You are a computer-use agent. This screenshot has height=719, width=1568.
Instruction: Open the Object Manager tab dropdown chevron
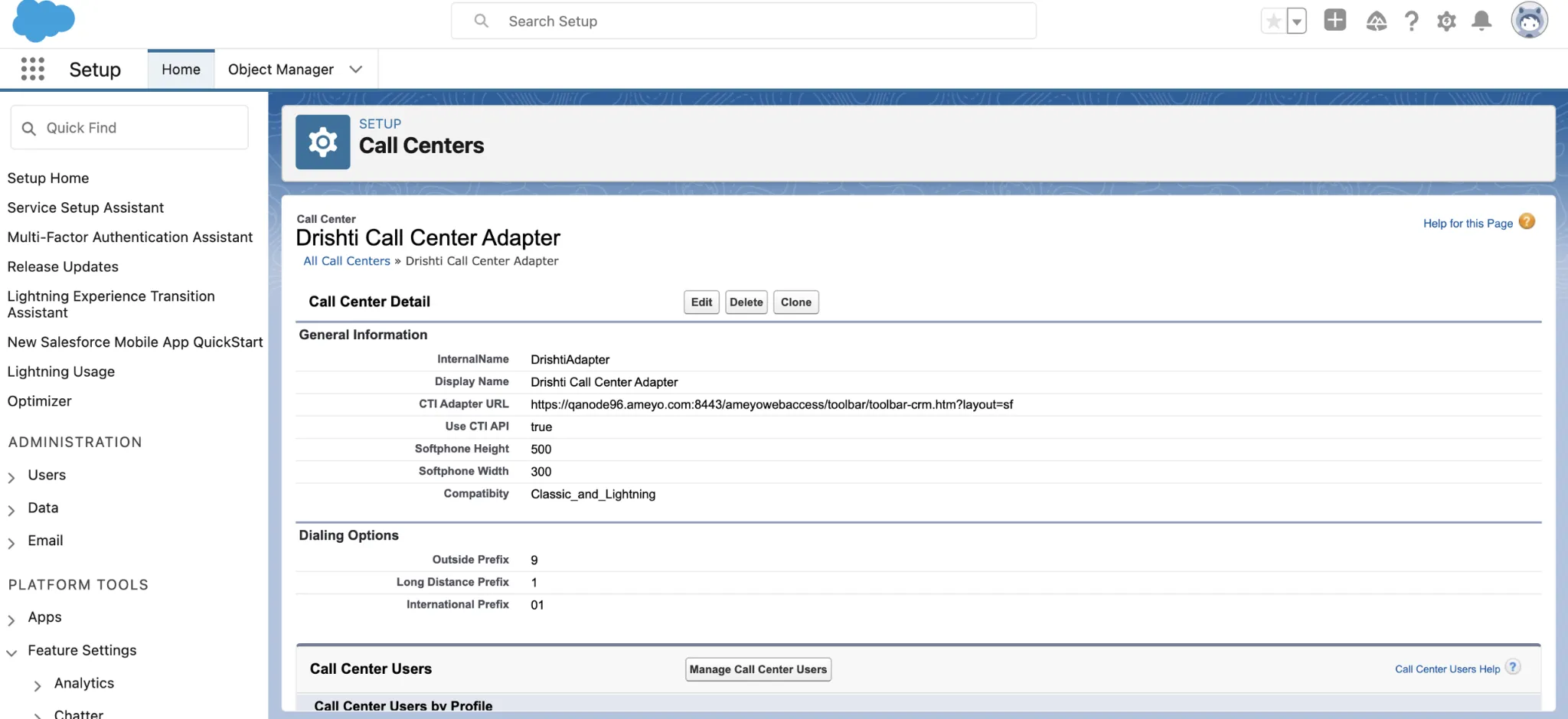pyautogui.click(x=356, y=70)
